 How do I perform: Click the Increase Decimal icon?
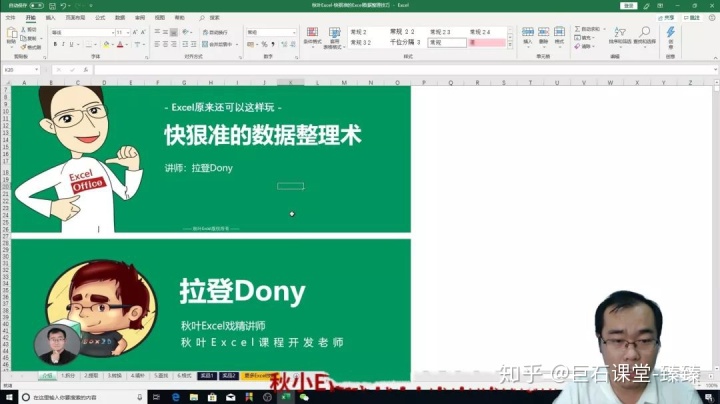click(x=284, y=45)
